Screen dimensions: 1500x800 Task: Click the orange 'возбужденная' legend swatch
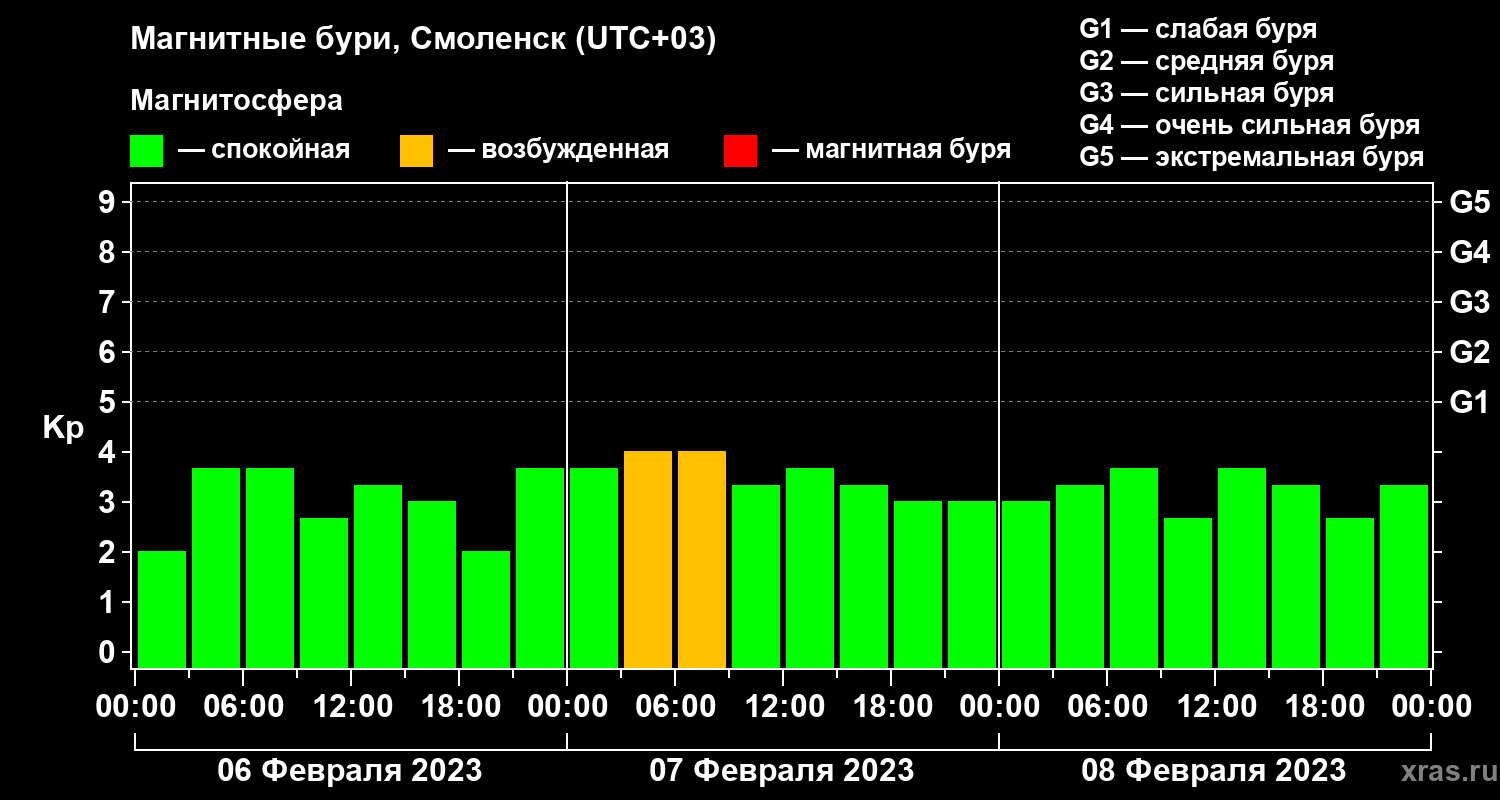point(416,151)
